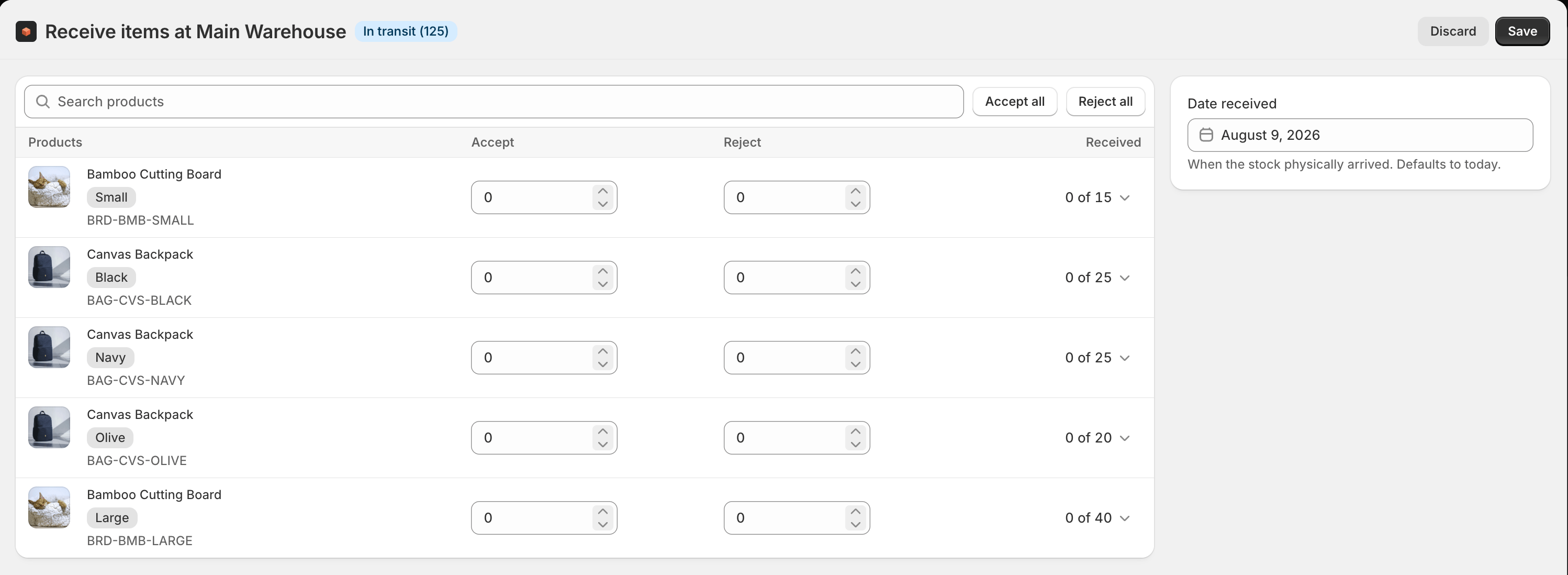Increase Reject for Canvas Backpack Navy
This screenshot has width=1568, height=575.
[855, 351]
